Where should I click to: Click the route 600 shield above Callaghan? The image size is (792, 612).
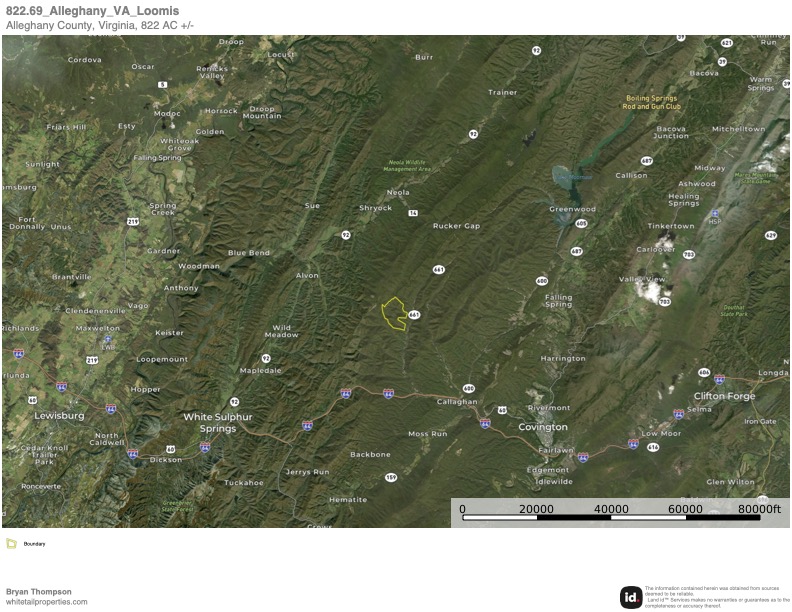coord(469,388)
